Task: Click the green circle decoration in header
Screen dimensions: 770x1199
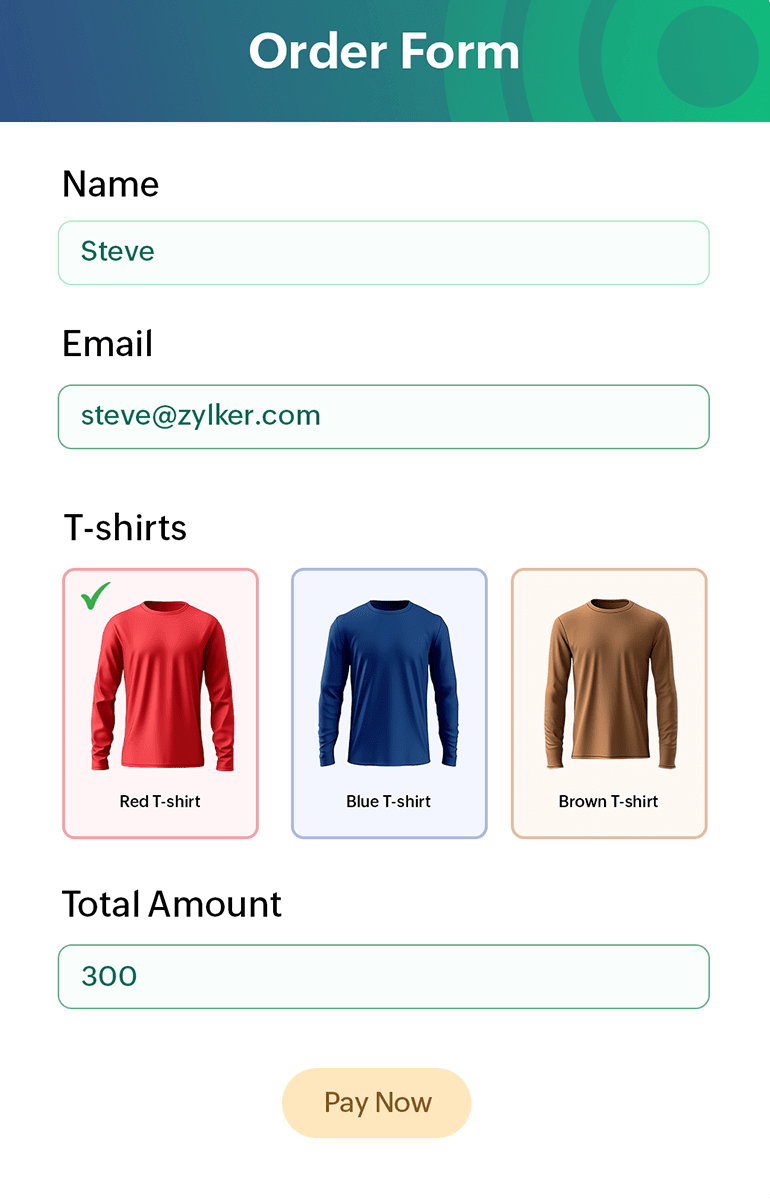Action: [708, 57]
